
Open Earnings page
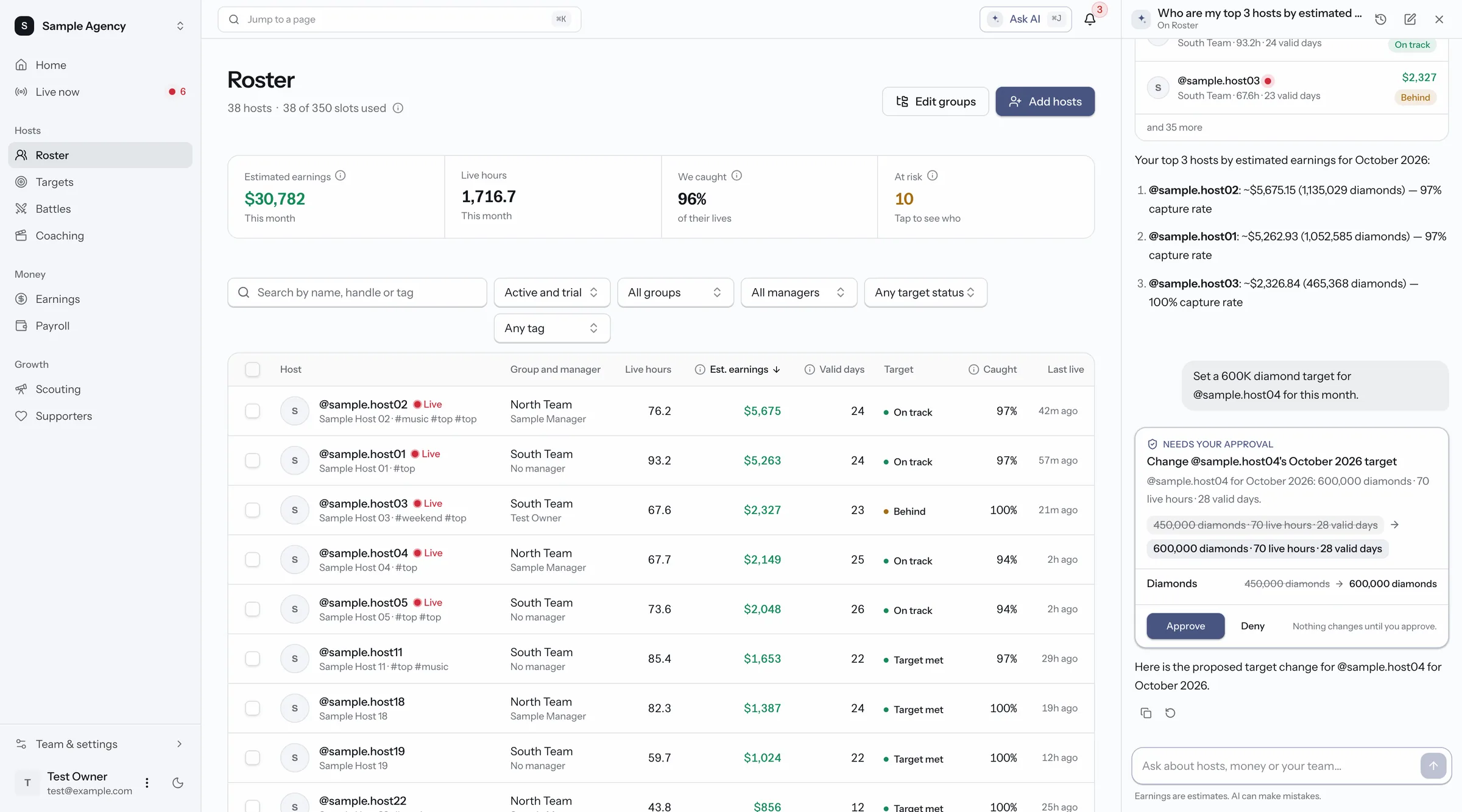point(100,299)
